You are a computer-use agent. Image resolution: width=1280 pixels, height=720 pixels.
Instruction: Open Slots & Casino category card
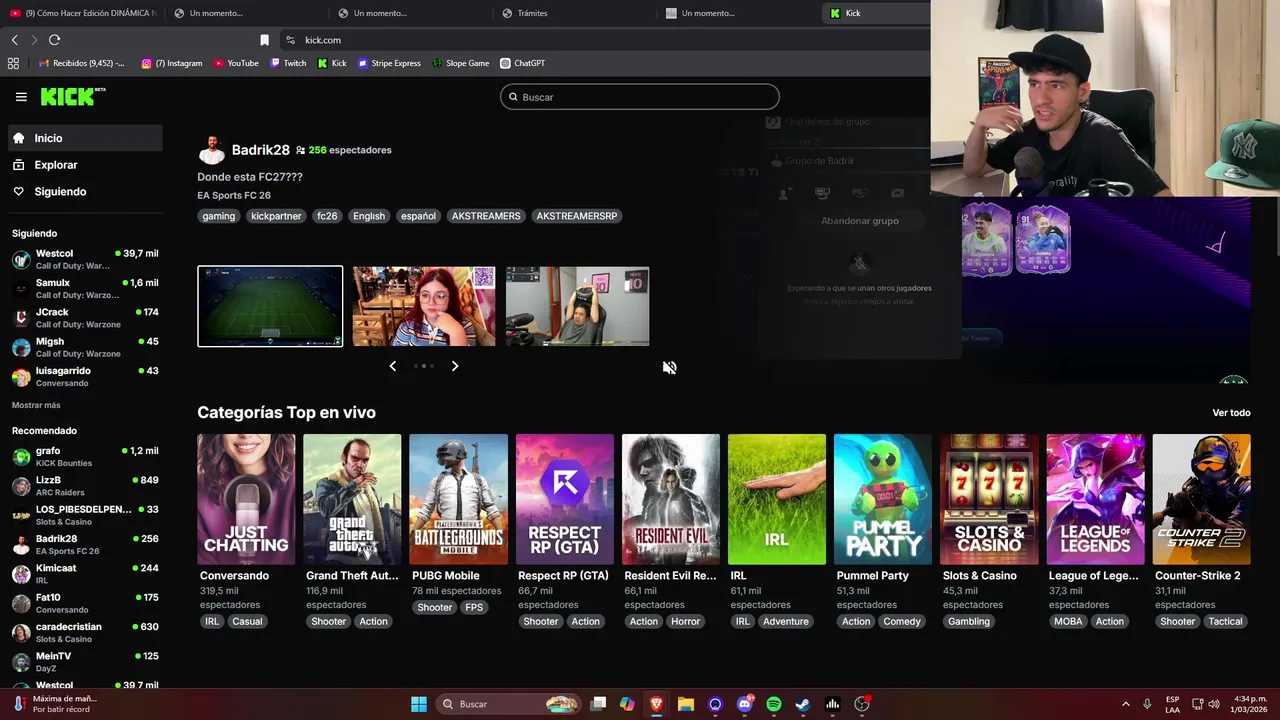coord(989,499)
